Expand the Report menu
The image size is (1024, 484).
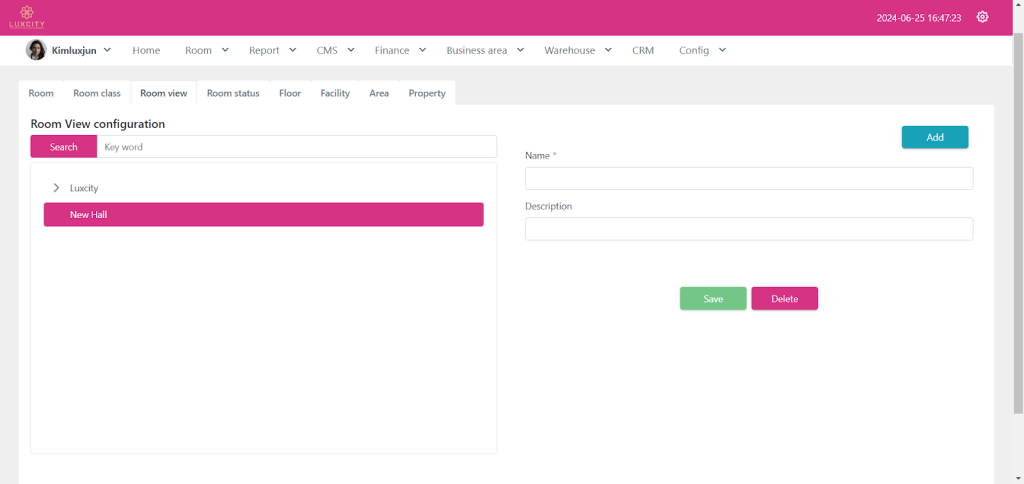click(273, 50)
